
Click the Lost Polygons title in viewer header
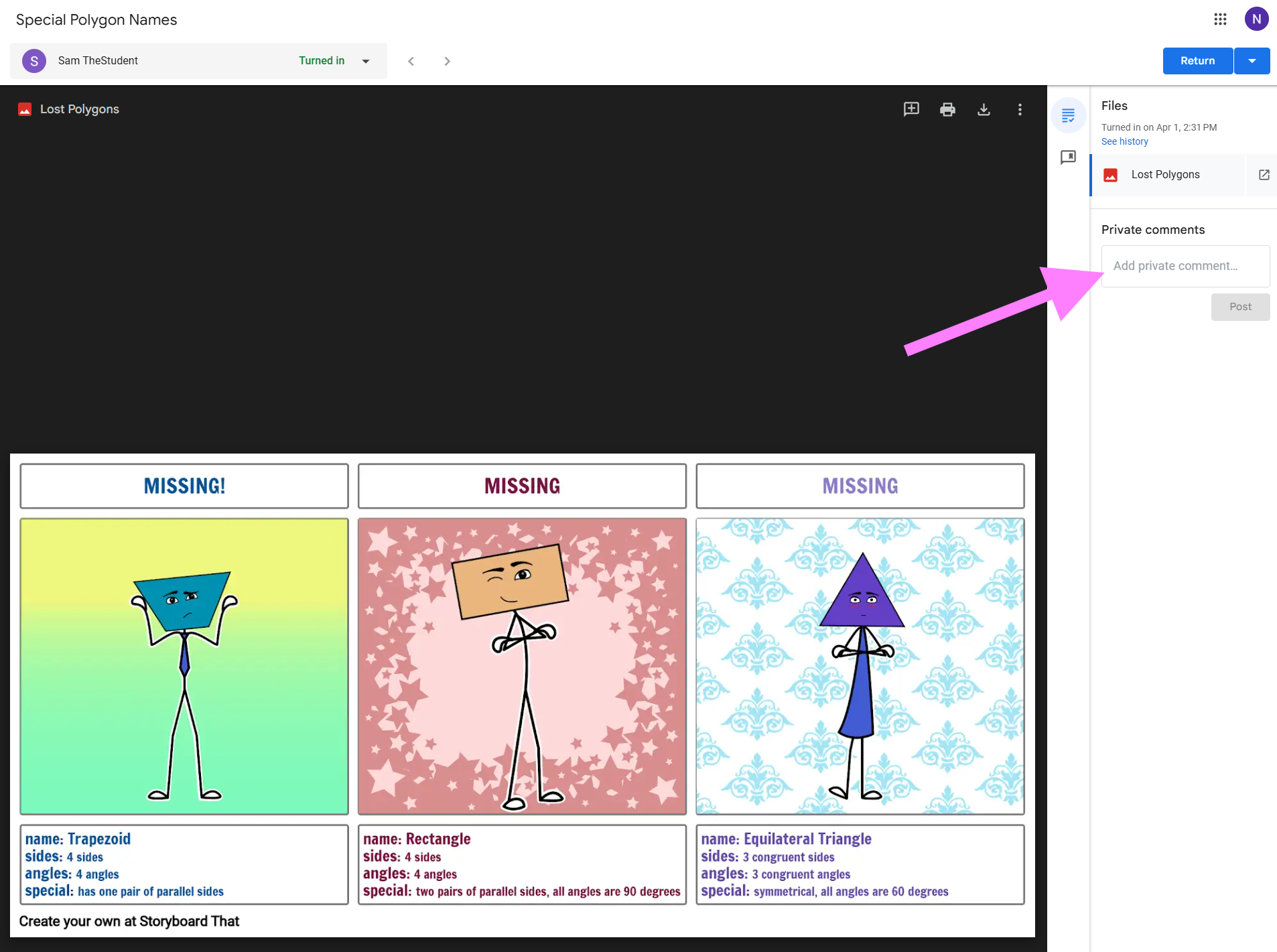79,109
